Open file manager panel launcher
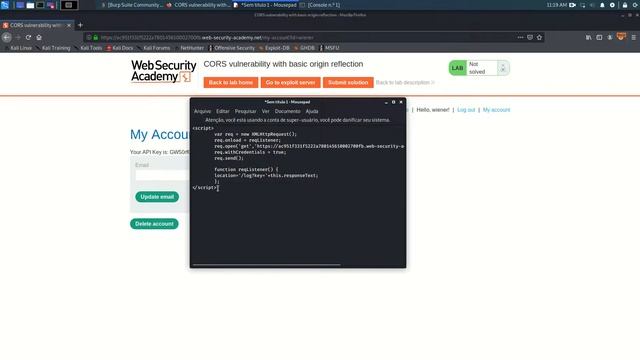Screen dimensions: 640x360 [x=30, y=5]
